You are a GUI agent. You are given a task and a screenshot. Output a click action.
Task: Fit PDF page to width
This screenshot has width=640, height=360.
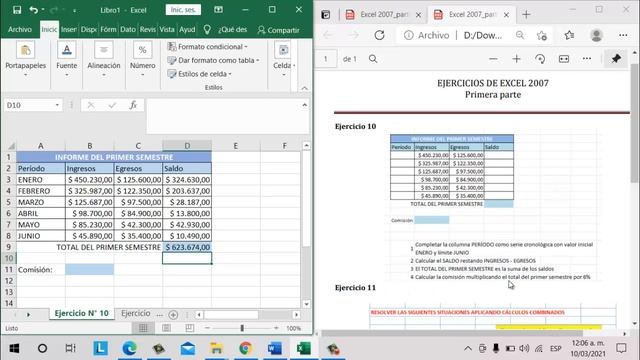[564, 59]
